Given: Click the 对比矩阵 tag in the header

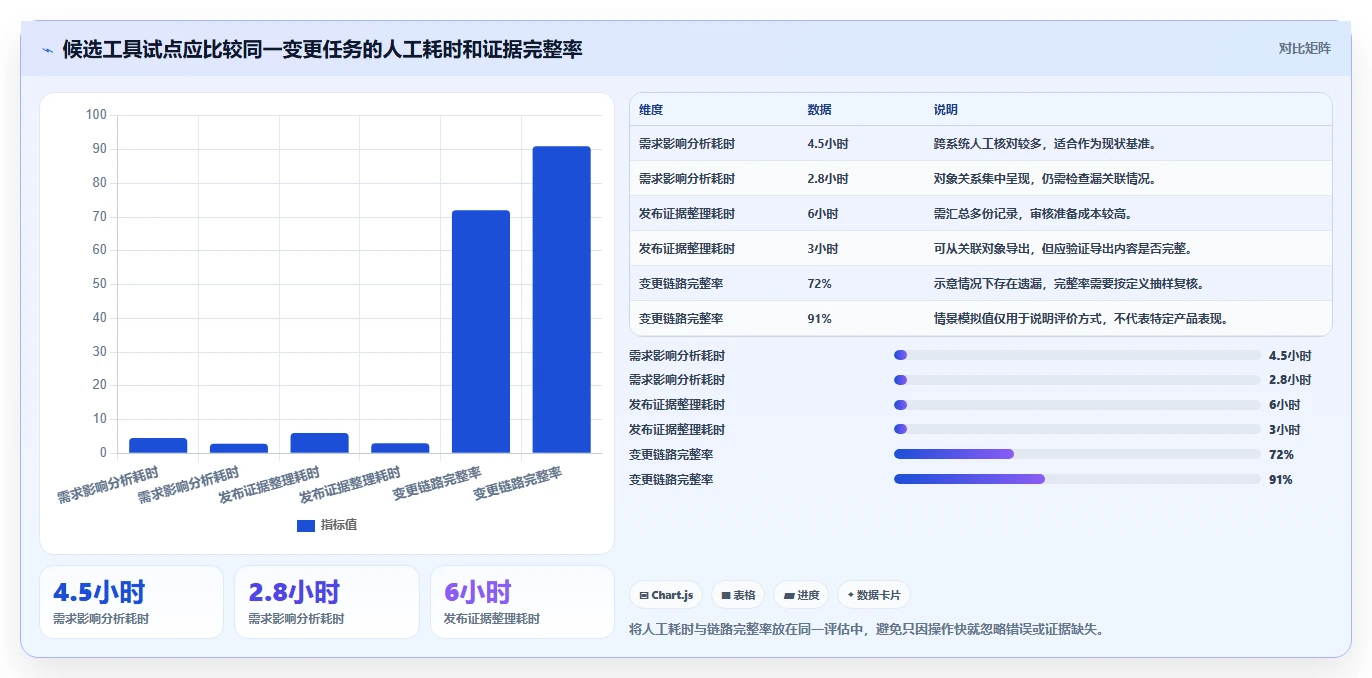Looking at the screenshot, I should click(x=1304, y=48).
